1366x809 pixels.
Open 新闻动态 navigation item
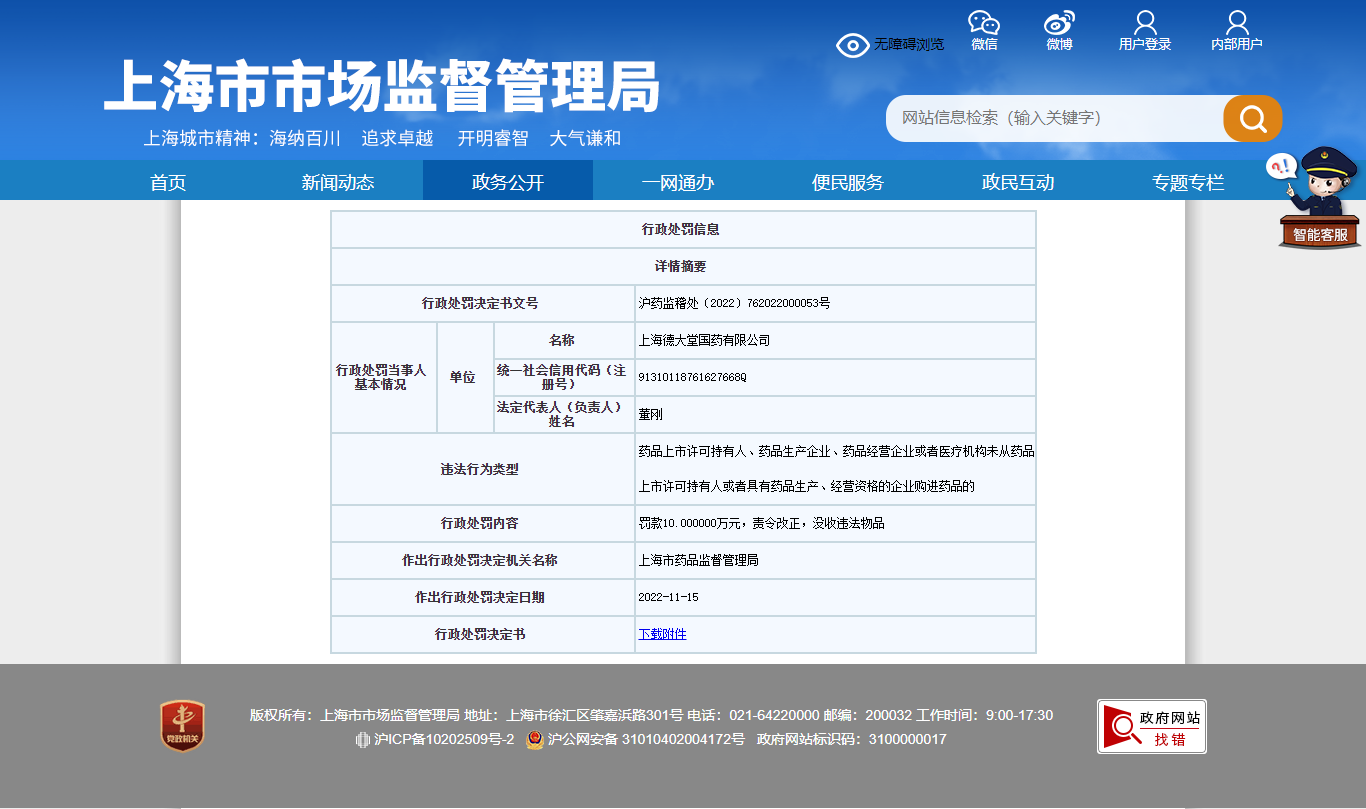(338, 182)
